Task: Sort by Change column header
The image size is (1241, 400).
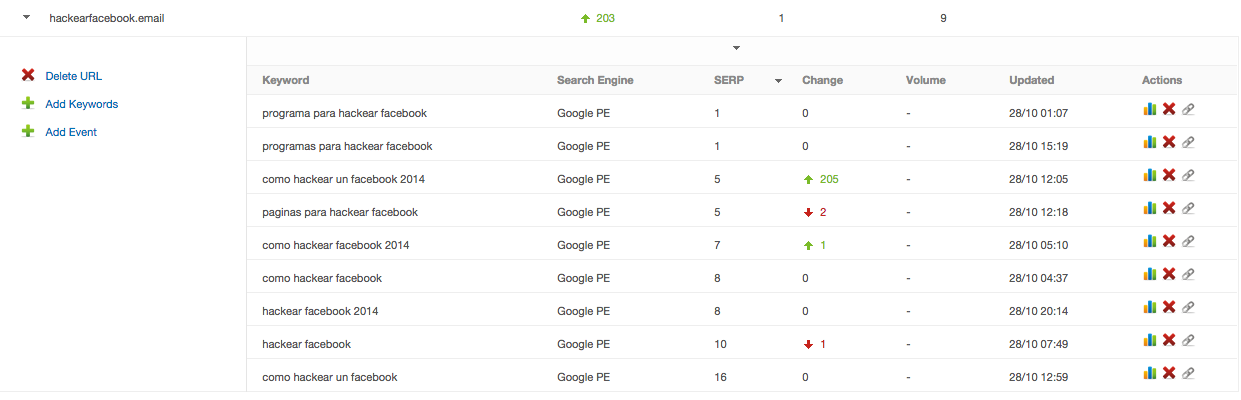Action: coord(822,80)
